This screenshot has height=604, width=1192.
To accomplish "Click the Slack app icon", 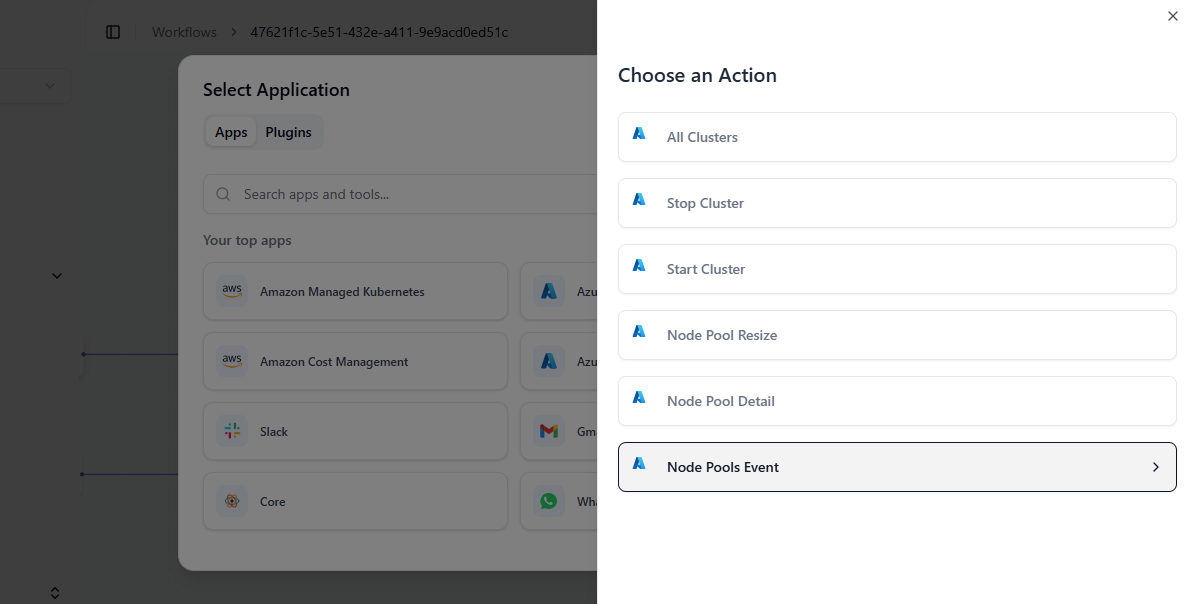I will tap(232, 431).
